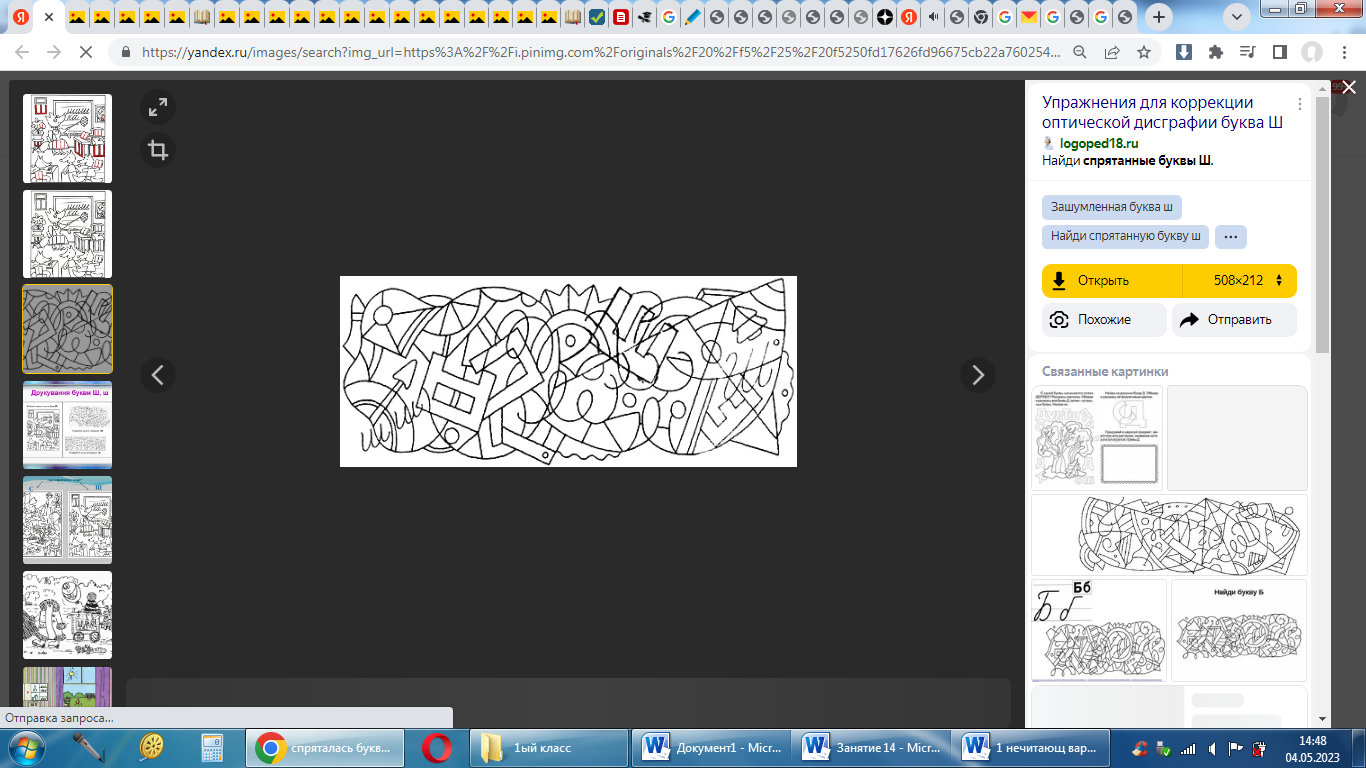
Task: Click the Похожие similar images button
Action: (1104, 320)
